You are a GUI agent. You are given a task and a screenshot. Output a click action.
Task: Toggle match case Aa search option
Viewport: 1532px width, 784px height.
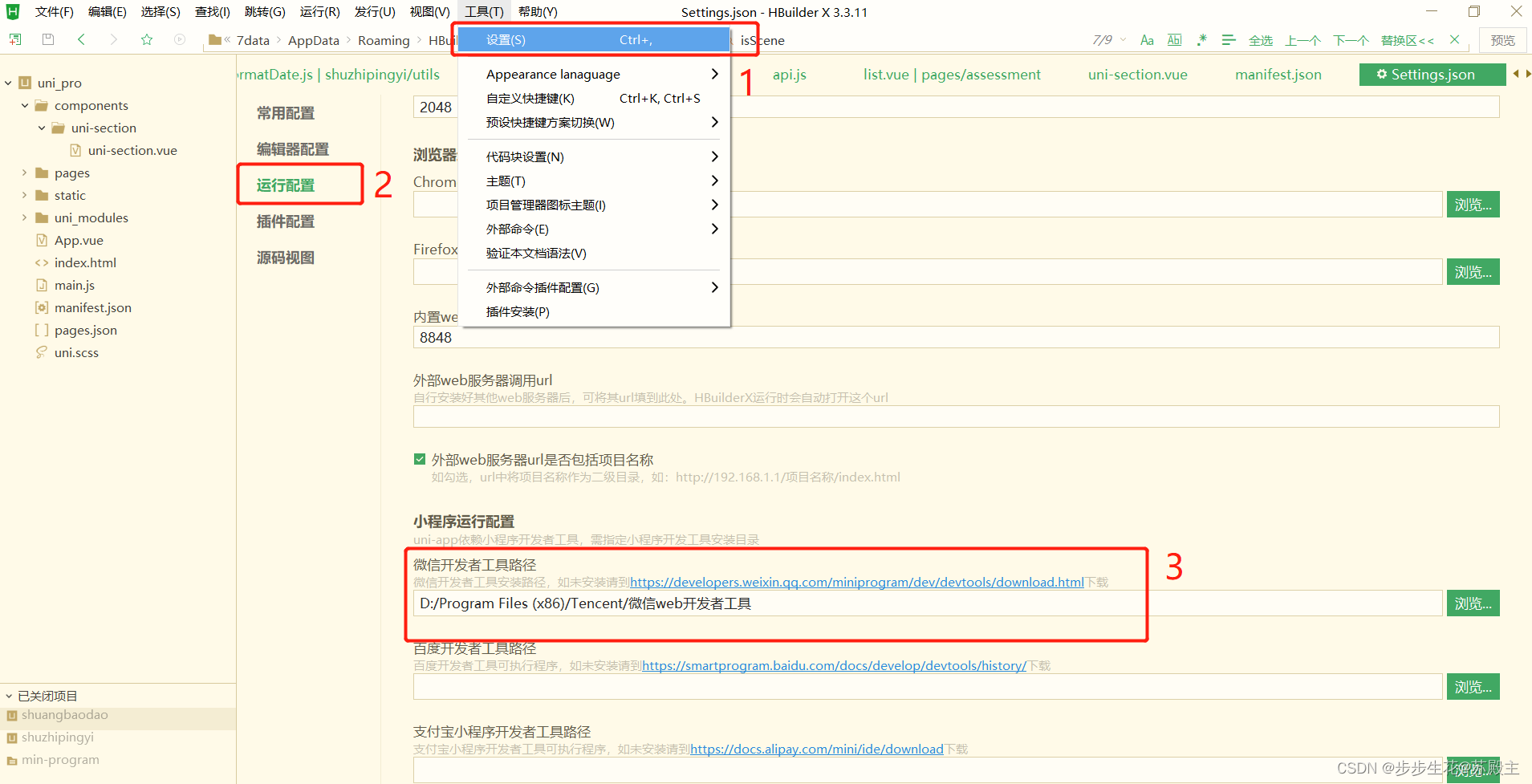(1147, 40)
